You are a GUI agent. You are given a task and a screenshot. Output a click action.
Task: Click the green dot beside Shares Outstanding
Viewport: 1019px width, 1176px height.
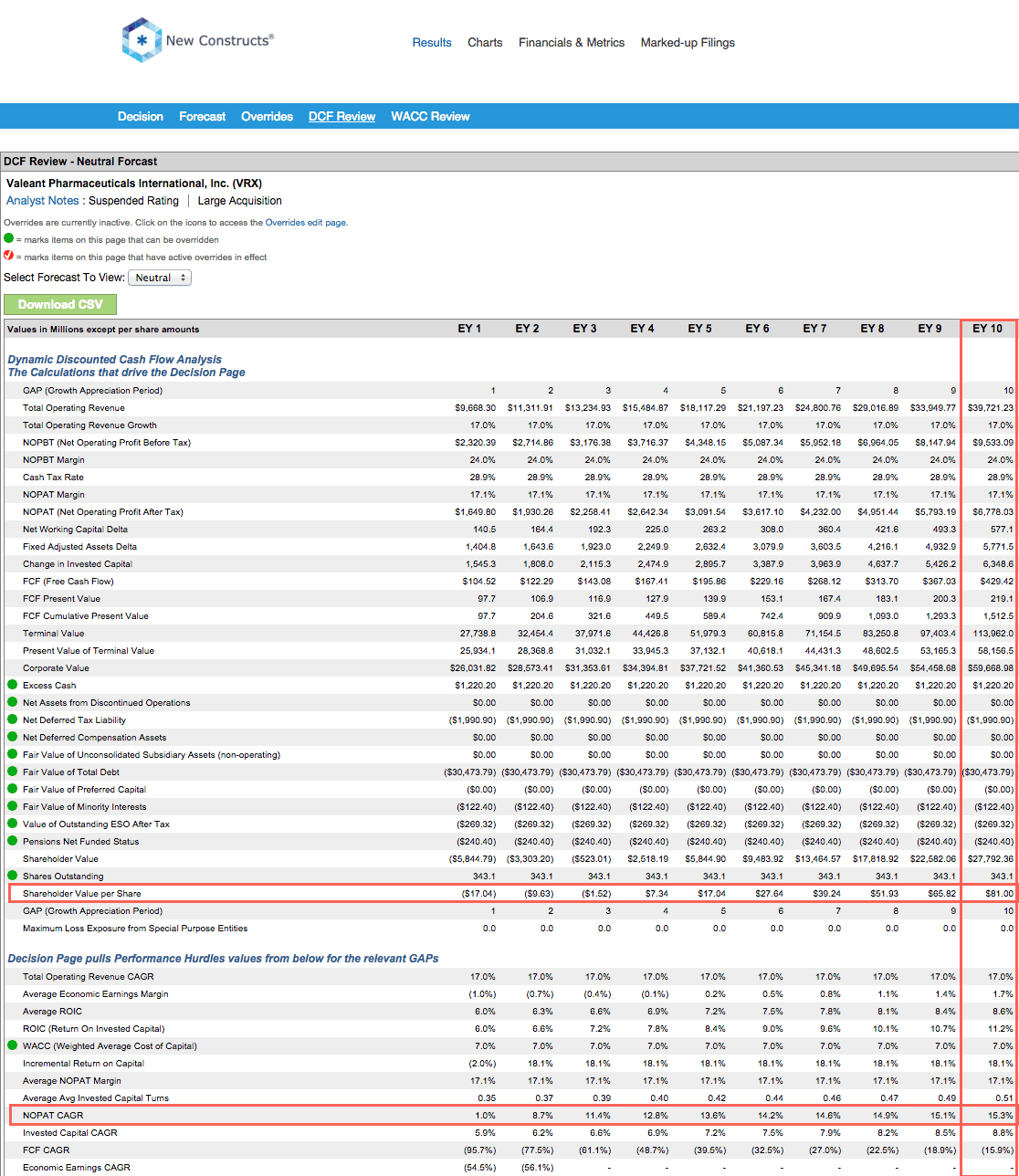tap(12, 876)
